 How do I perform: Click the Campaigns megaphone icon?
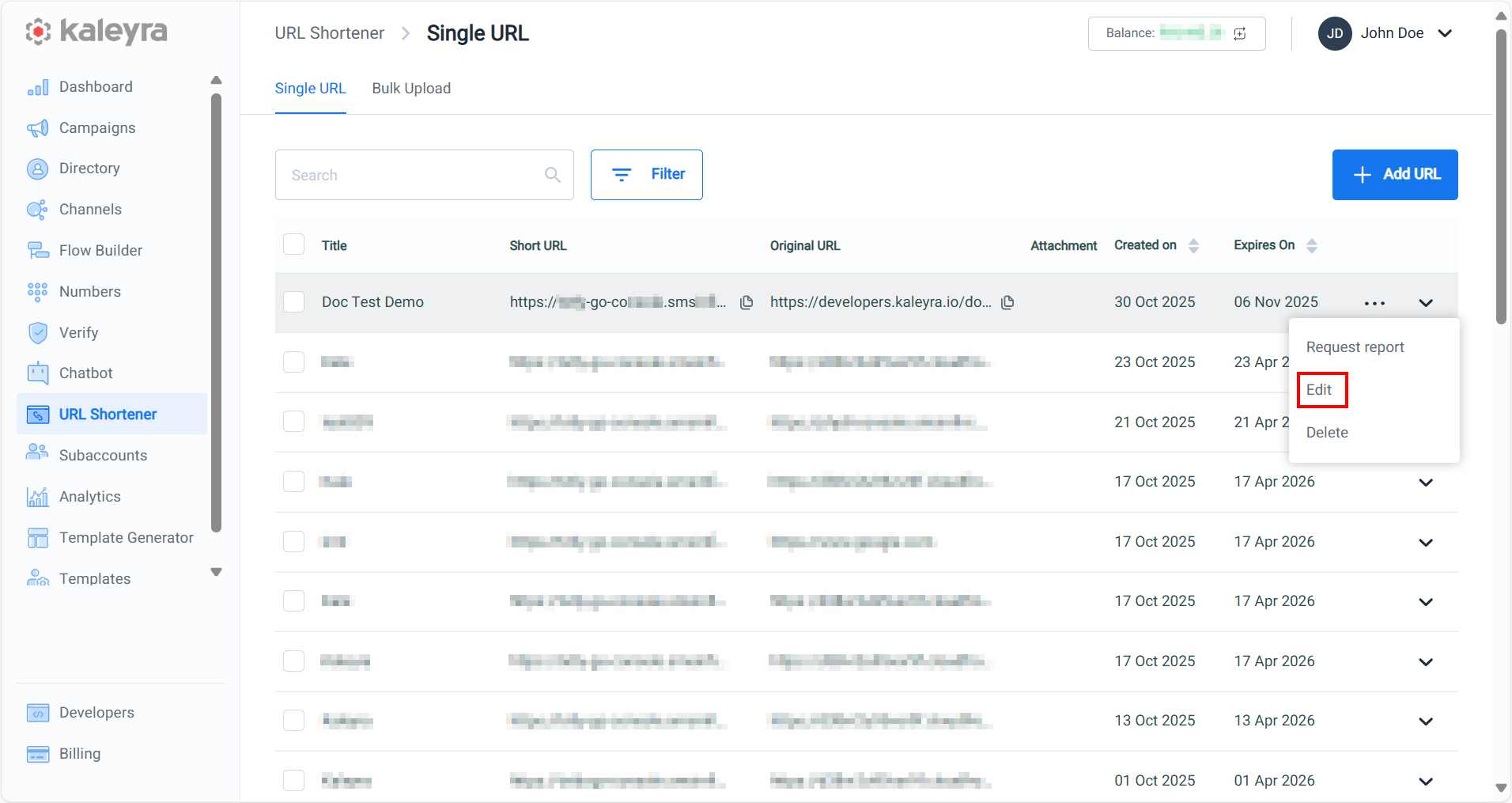tap(38, 128)
